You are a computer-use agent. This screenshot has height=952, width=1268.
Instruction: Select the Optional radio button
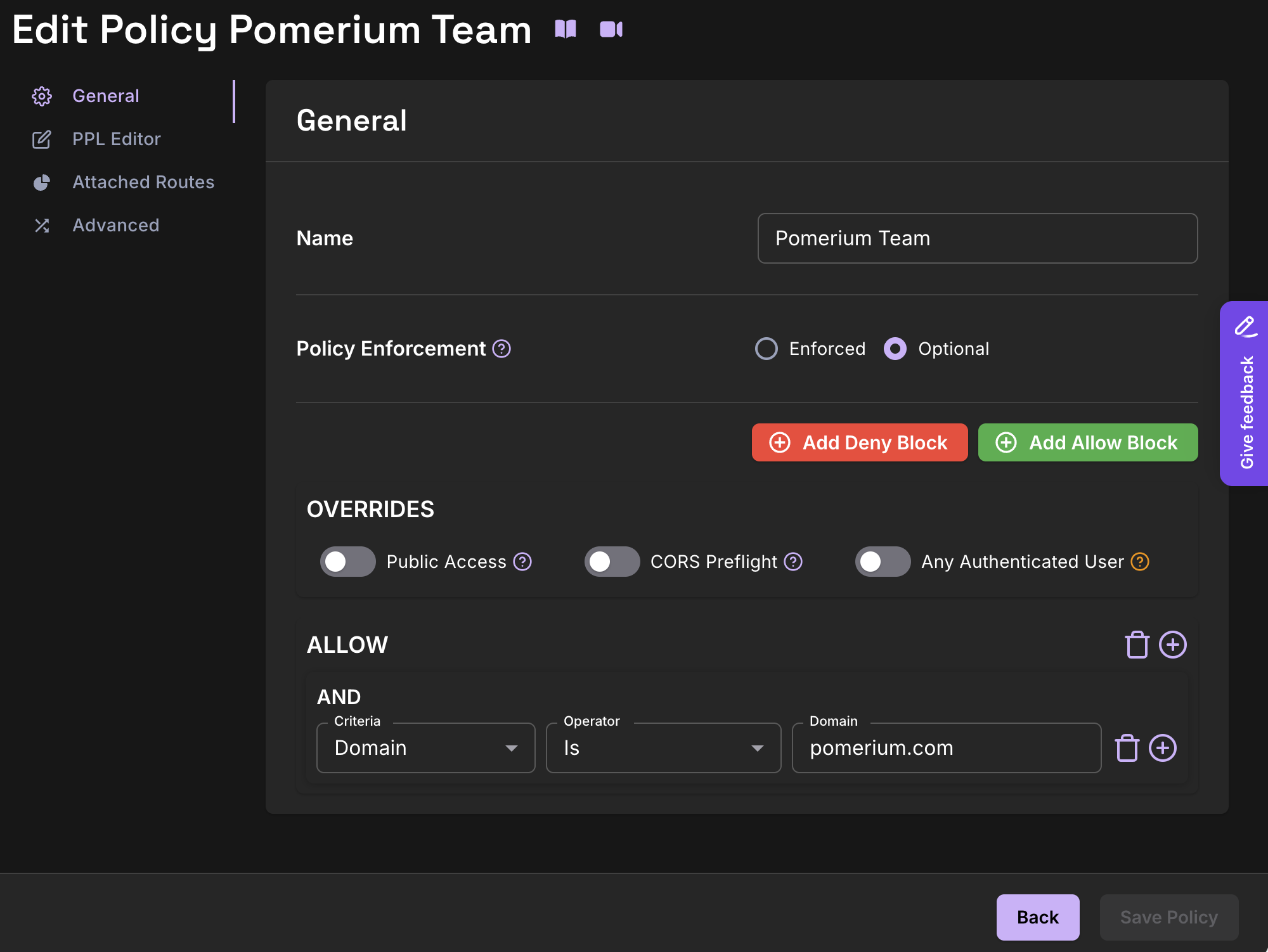895,349
